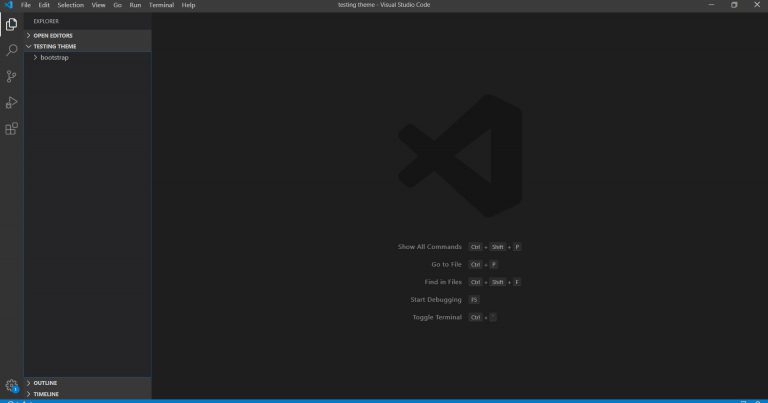Open the Help menu
Screen dimensions: 768x403
[188, 5]
